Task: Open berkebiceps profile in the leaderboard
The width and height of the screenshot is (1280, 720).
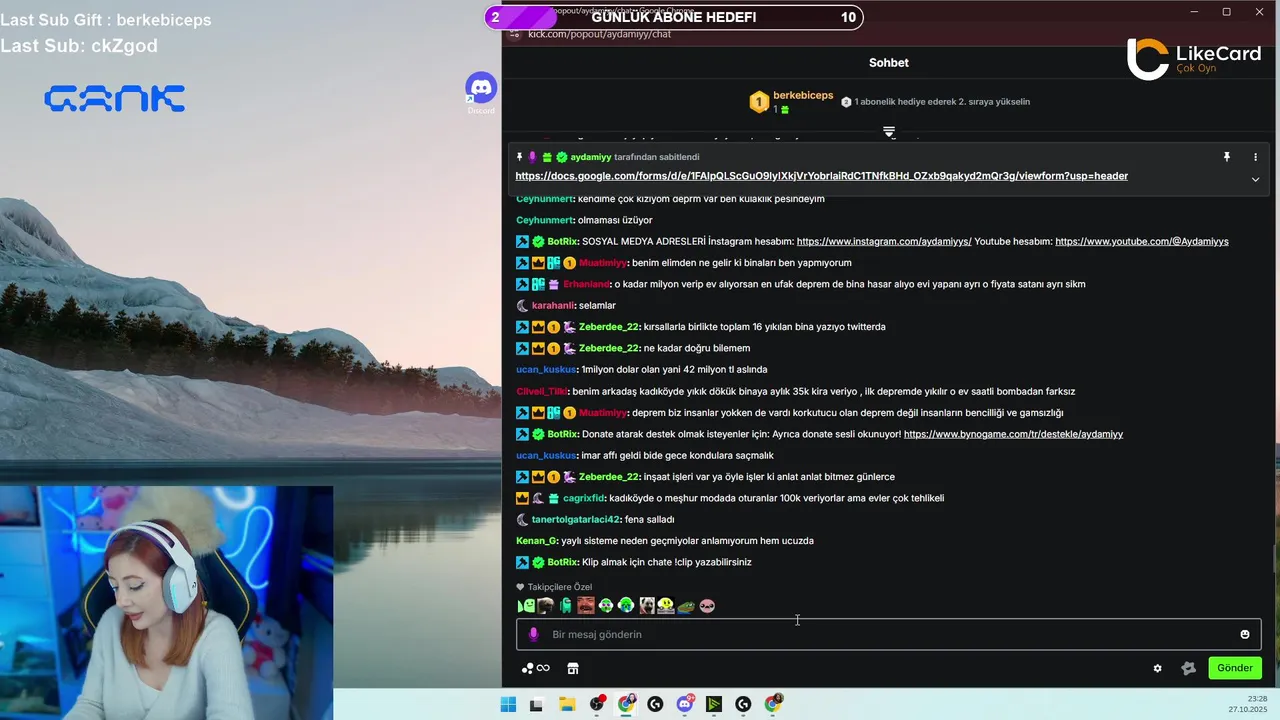Action: [x=803, y=95]
